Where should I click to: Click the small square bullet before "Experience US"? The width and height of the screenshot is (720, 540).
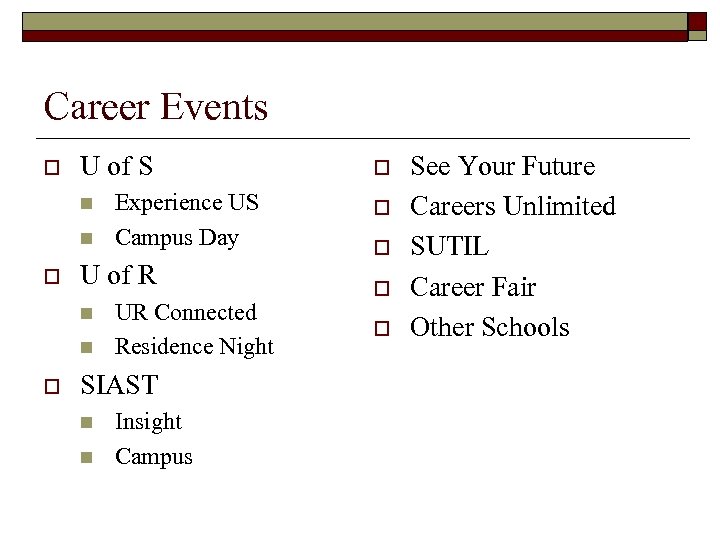[86, 203]
